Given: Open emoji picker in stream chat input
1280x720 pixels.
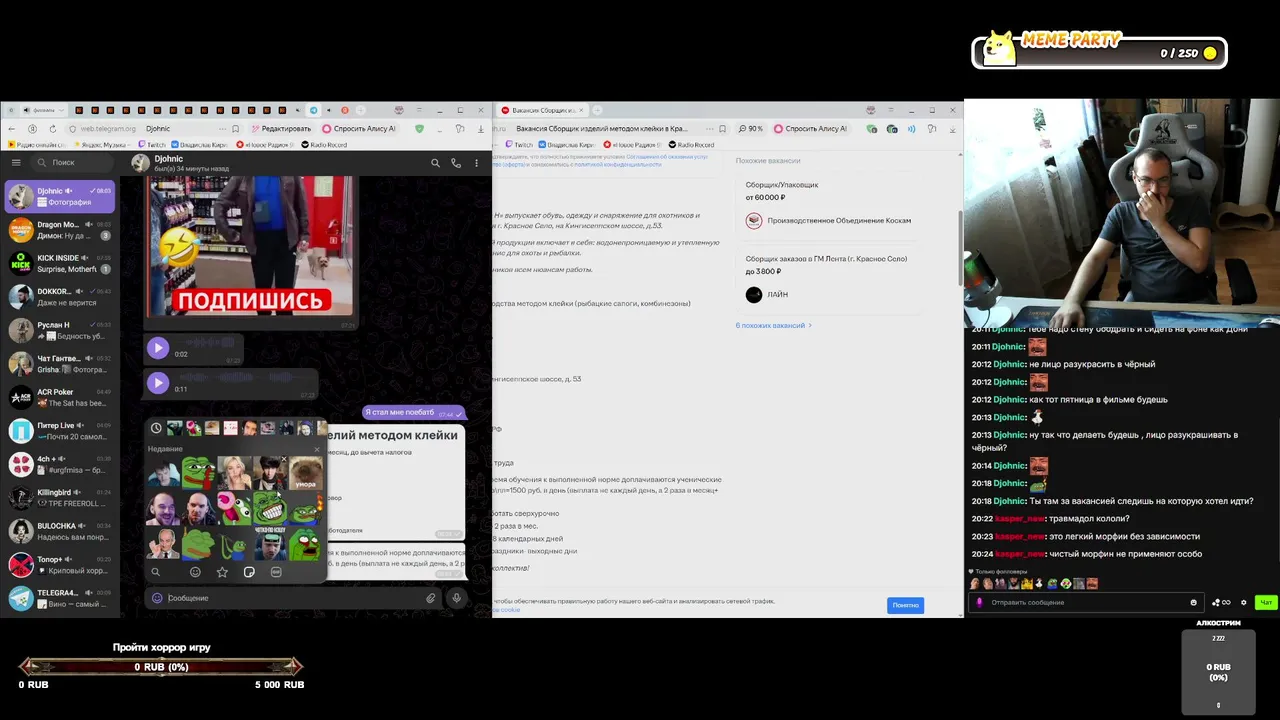Looking at the screenshot, I should [x=1193, y=603].
